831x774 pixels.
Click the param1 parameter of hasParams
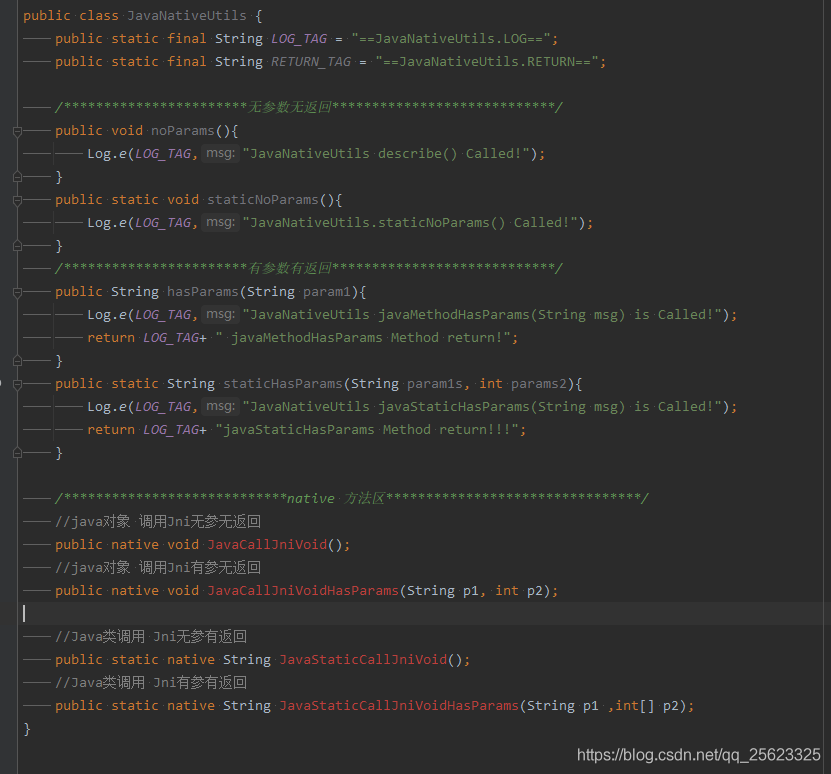click(x=327, y=292)
